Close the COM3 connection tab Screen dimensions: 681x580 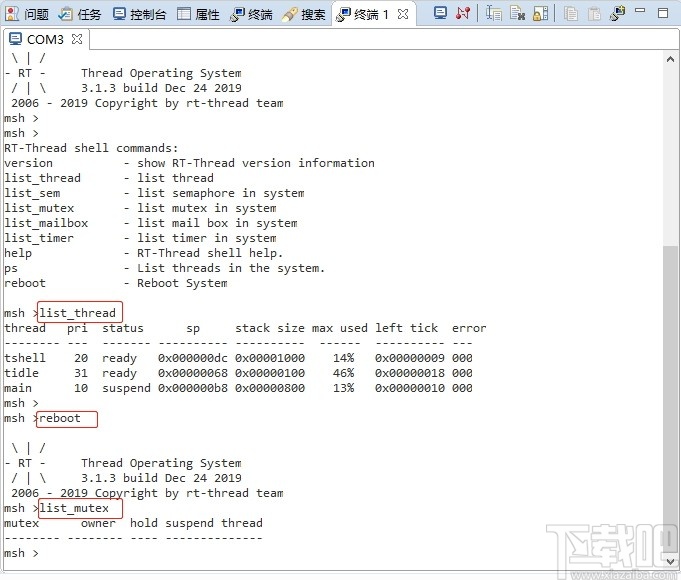tap(77, 39)
